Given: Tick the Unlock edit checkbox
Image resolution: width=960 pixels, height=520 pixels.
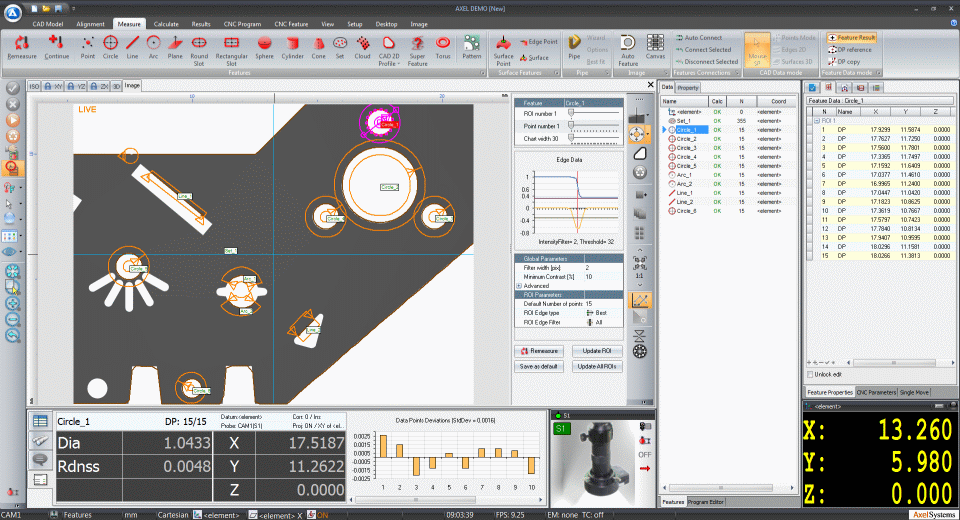Looking at the screenshot, I should 811,374.
